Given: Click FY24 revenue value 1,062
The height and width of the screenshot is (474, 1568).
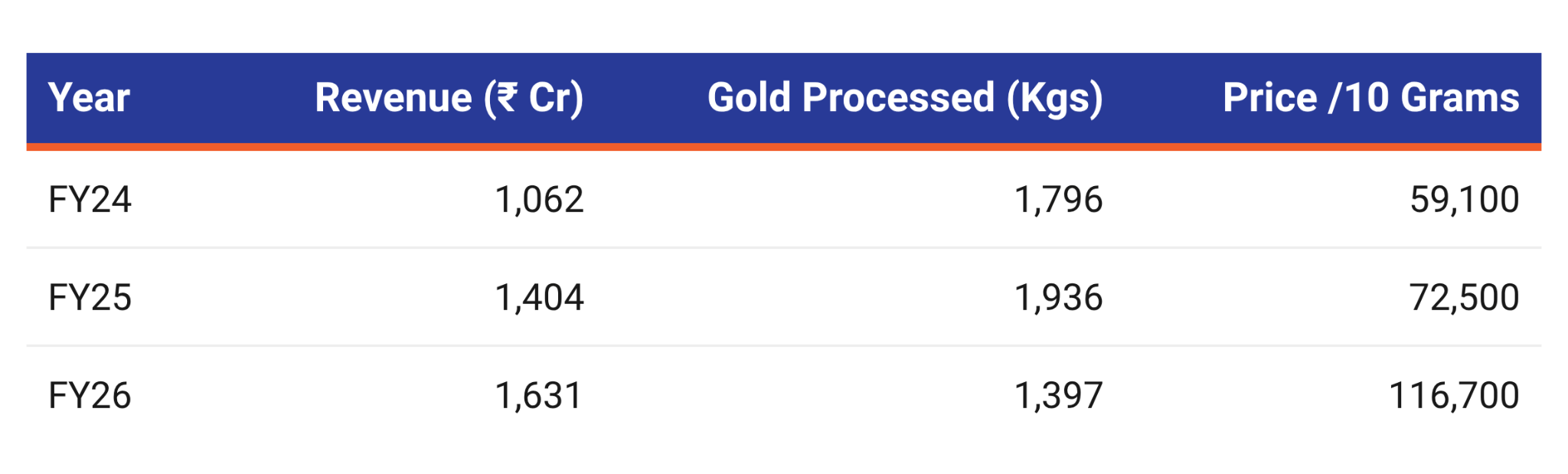Looking at the screenshot, I should pos(540,200).
